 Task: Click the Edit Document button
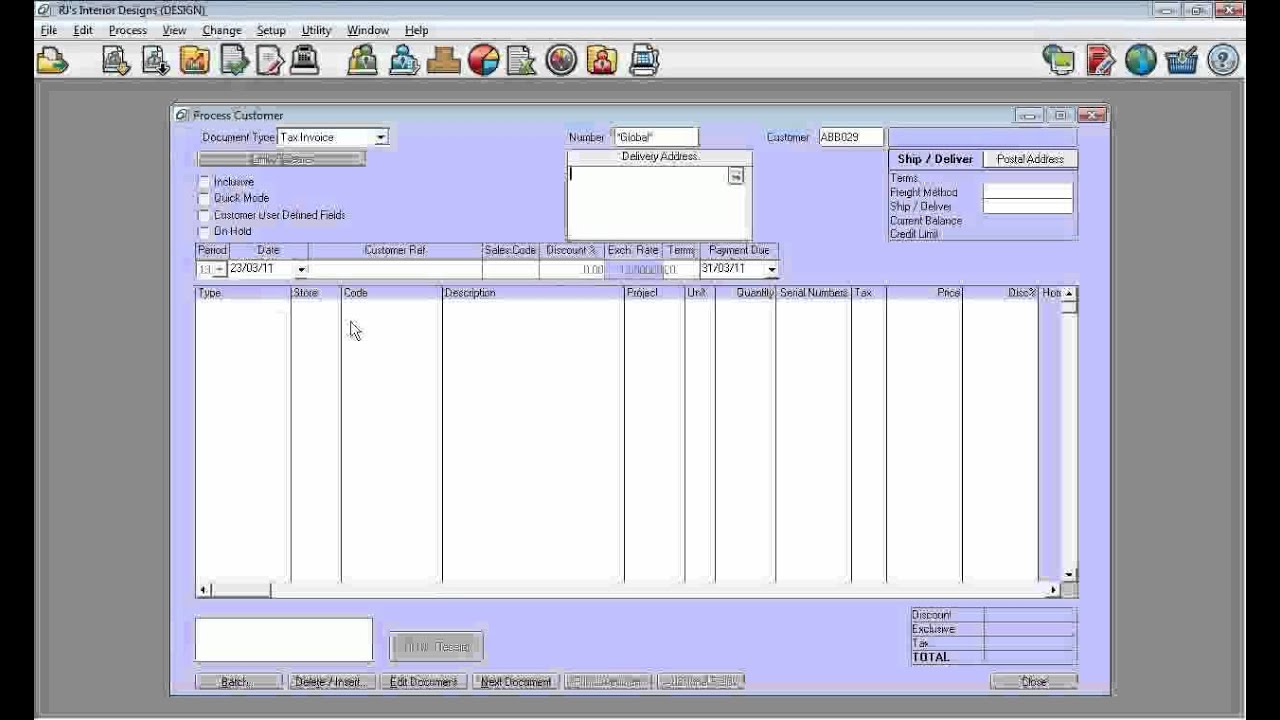click(x=423, y=682)
